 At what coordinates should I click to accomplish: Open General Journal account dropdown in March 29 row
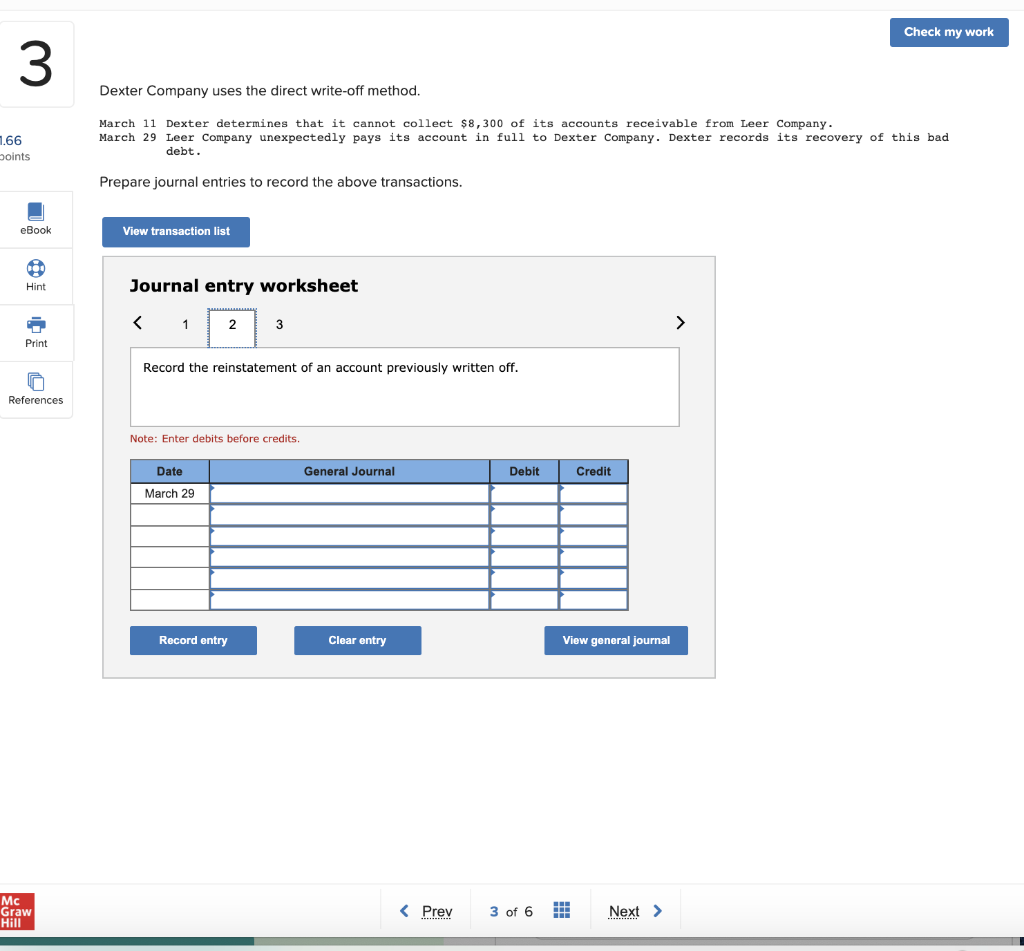click(349, 494)
